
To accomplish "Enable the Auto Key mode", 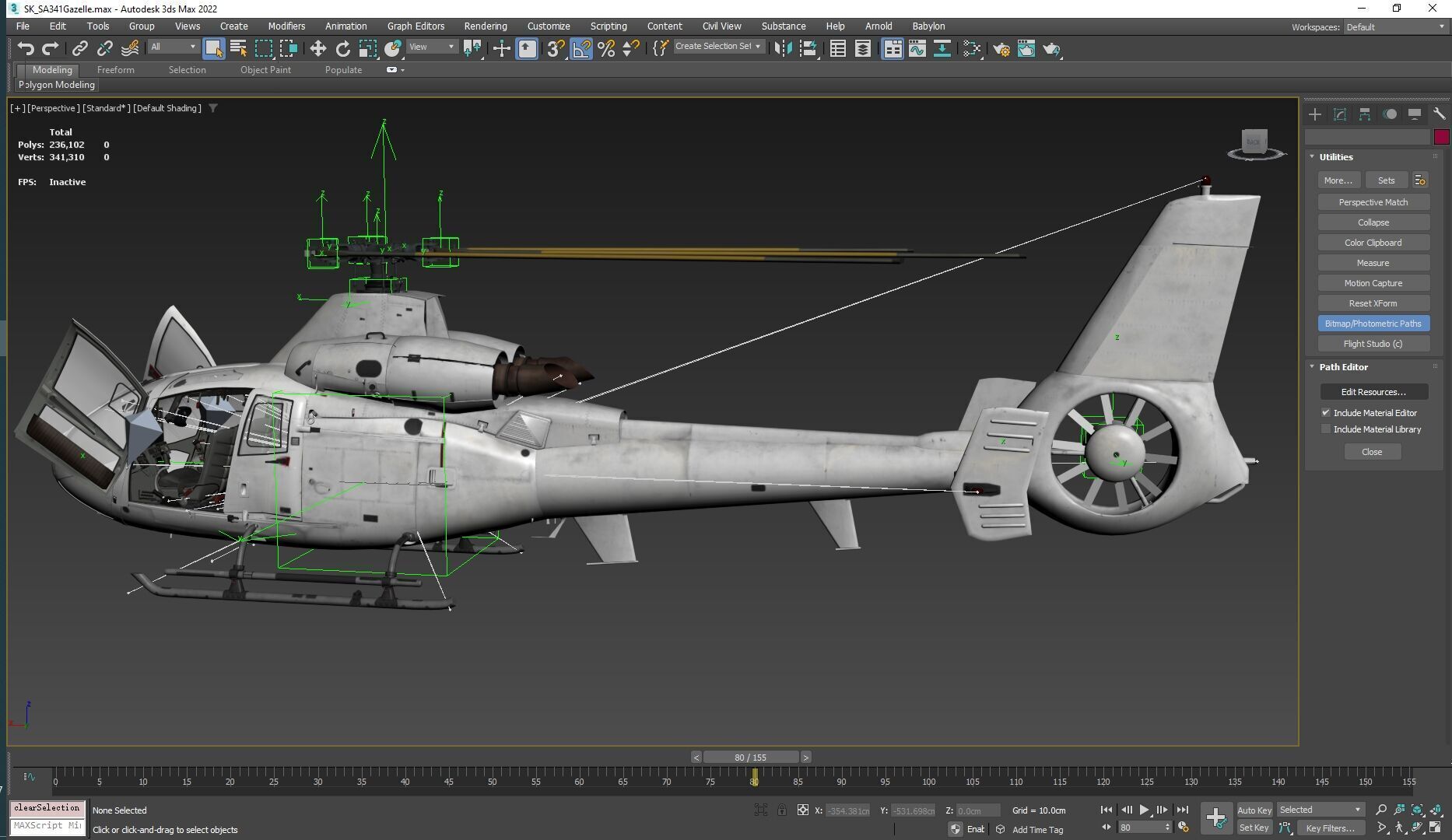I will coord(1254,810).
